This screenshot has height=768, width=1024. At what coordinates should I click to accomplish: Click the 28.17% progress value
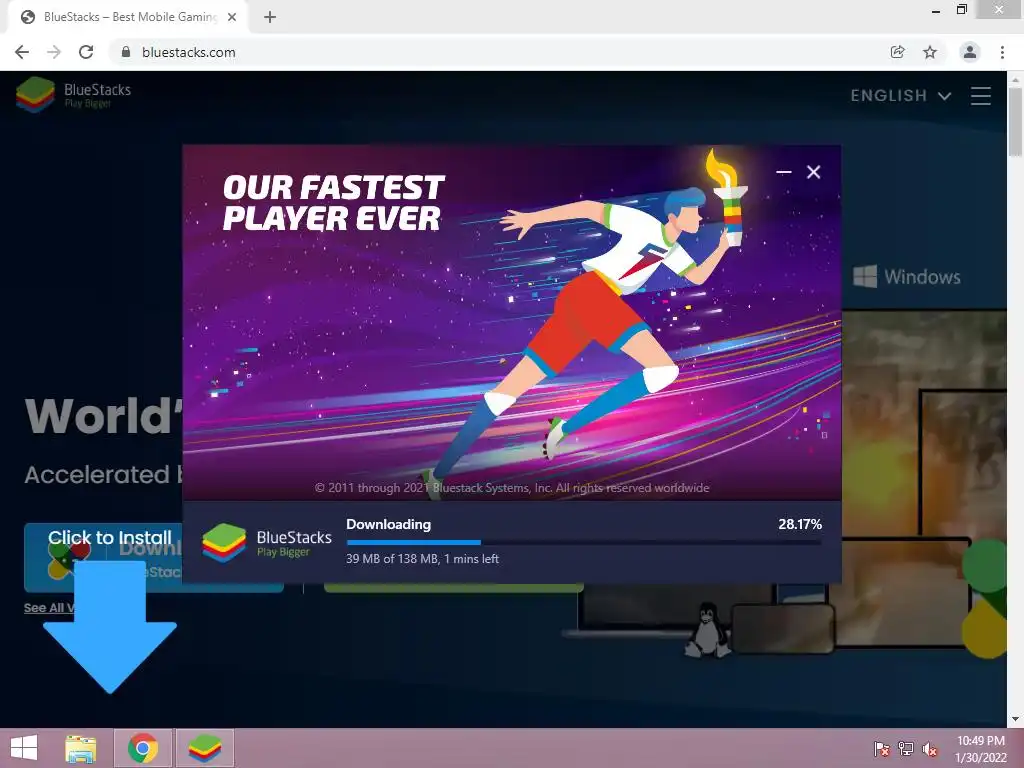799,524
